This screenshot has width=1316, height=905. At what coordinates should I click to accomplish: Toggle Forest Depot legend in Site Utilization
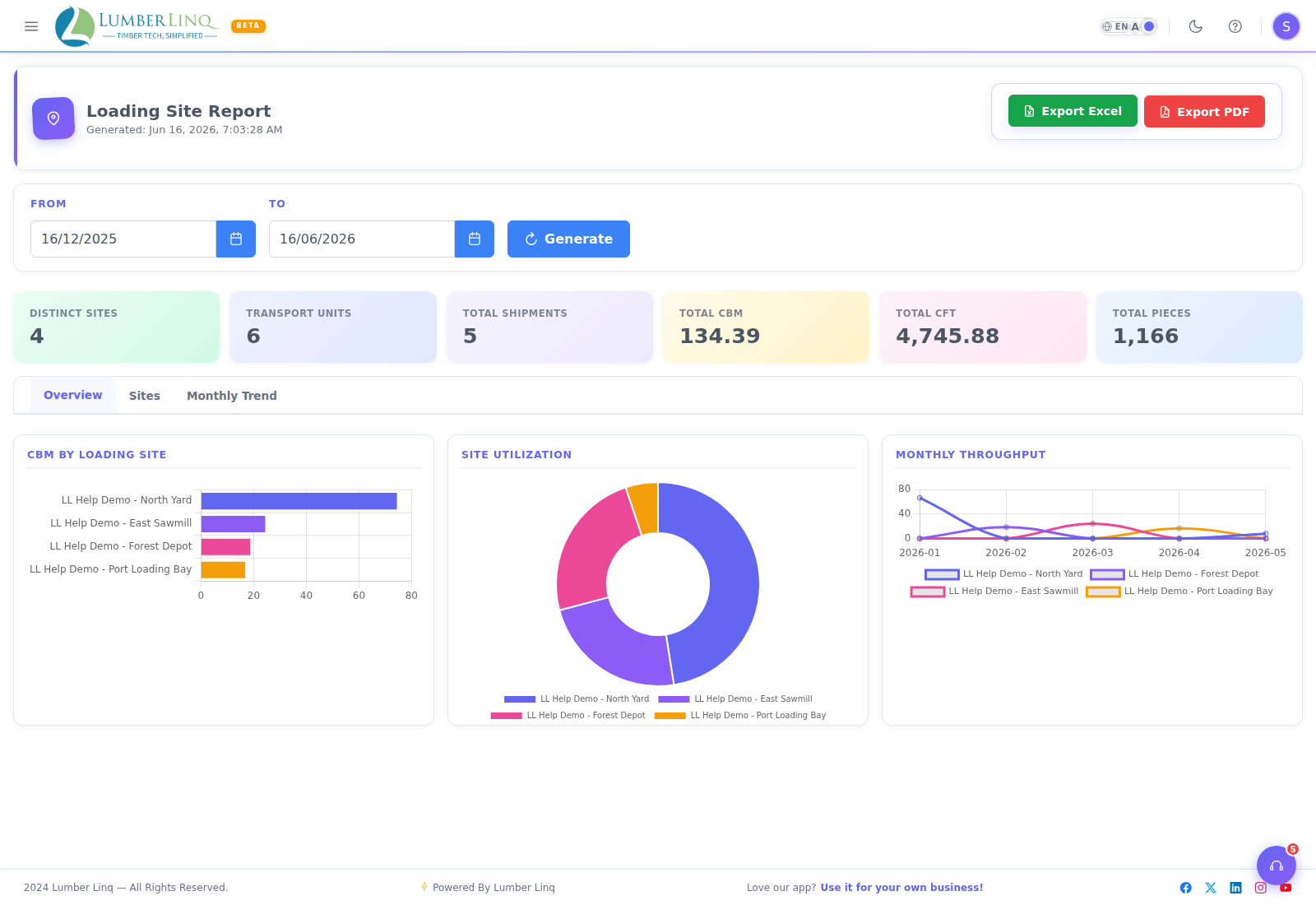(568, 715)
